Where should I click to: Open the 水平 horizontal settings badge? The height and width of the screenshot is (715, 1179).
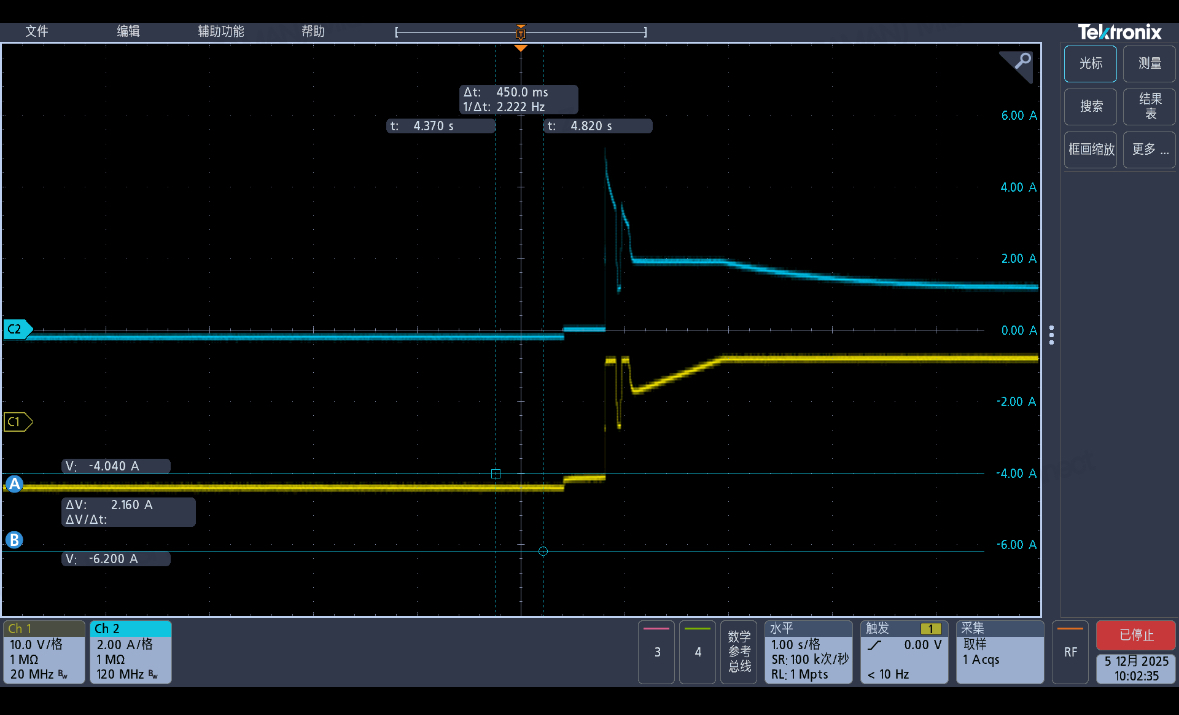click(809, 652)
